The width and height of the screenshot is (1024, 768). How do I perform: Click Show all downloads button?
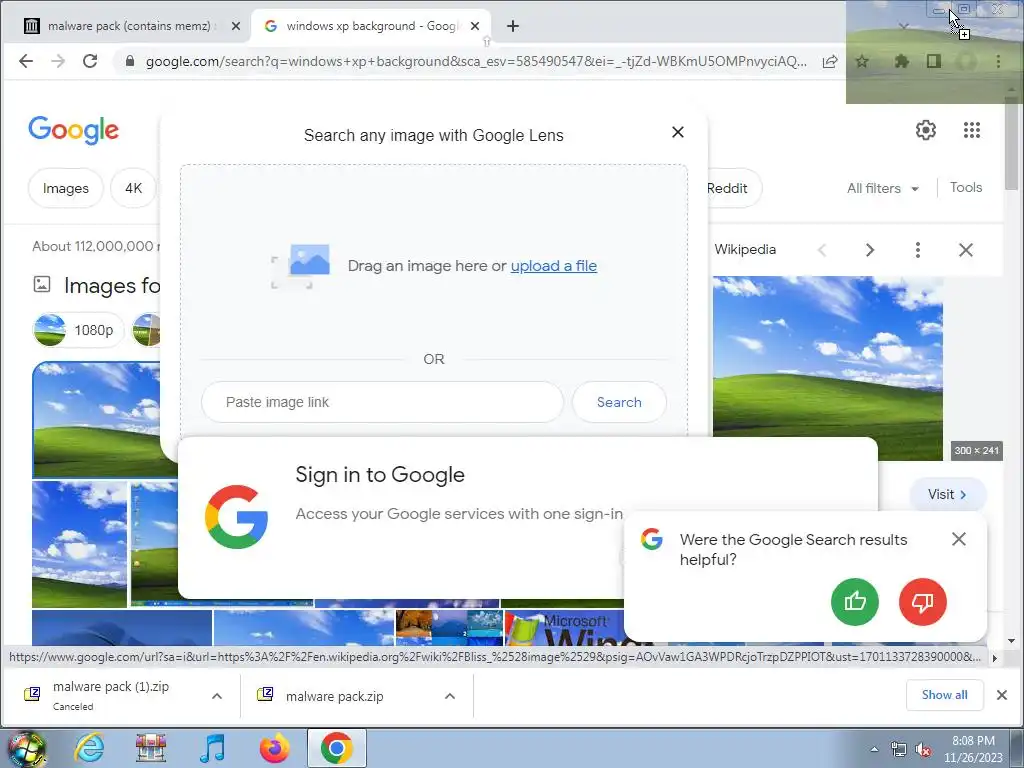coord(944,695)
